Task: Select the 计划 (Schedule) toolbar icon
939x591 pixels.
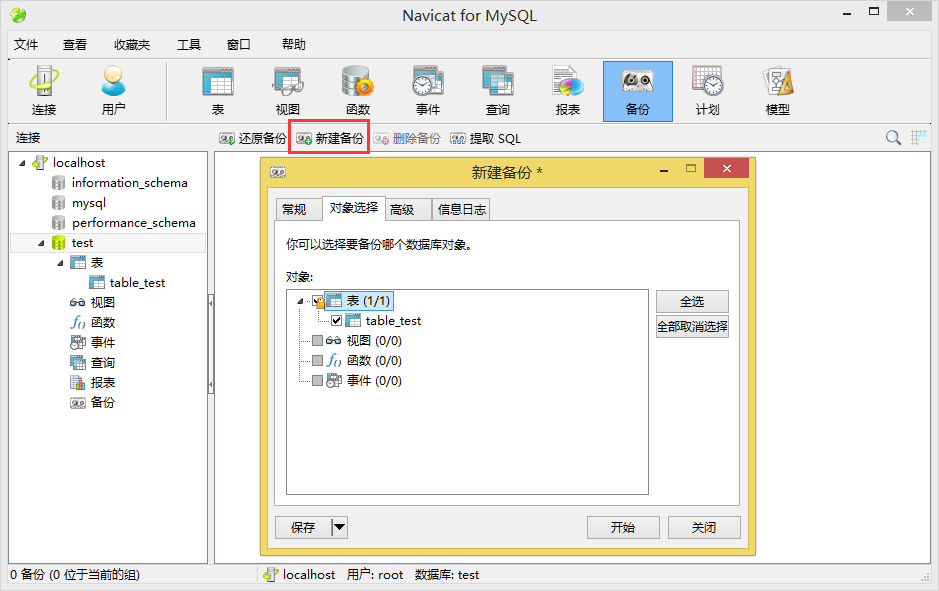Action: pyautogui.click(x=707, y=91)
